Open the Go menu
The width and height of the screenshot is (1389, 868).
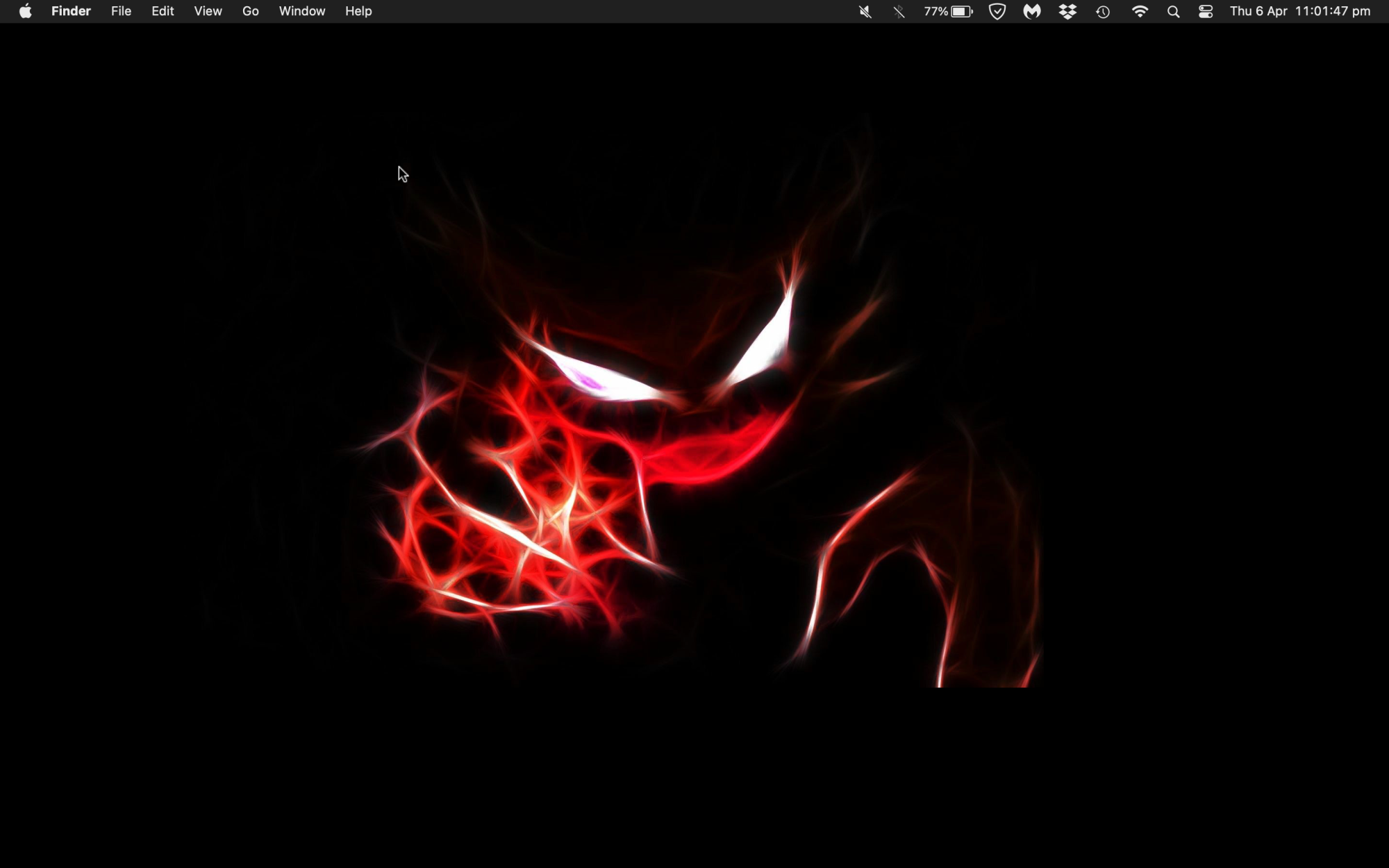point(251,11)
